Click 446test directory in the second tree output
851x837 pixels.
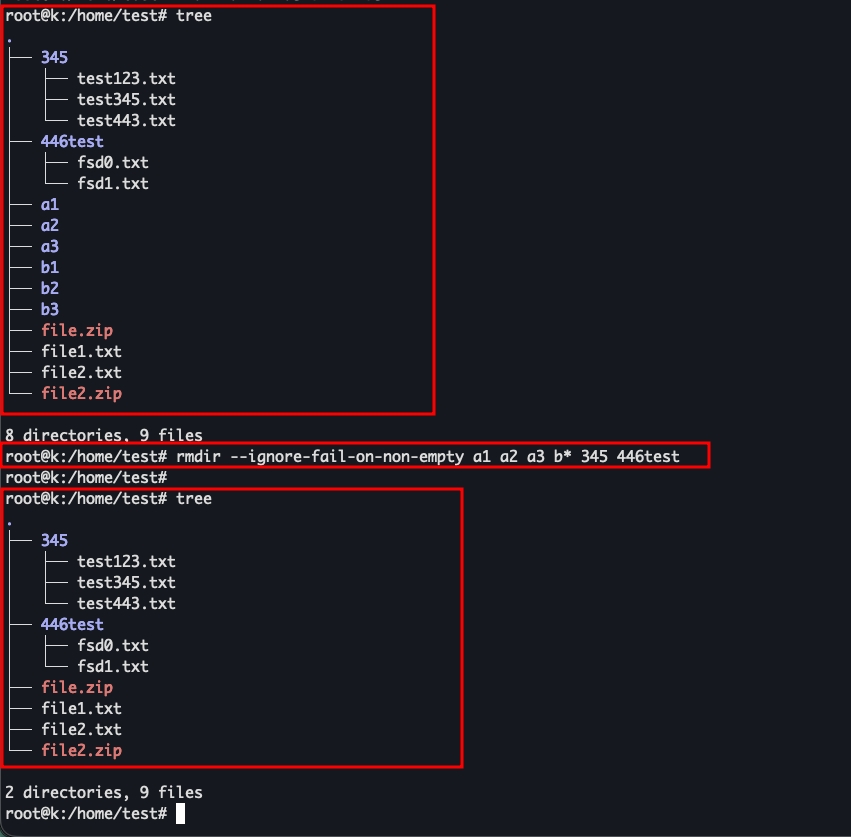(x=72, y=625)
